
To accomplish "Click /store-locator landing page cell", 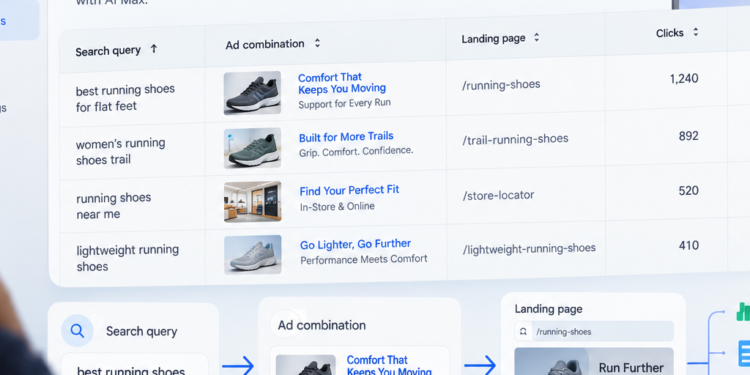I will [498, 196].
